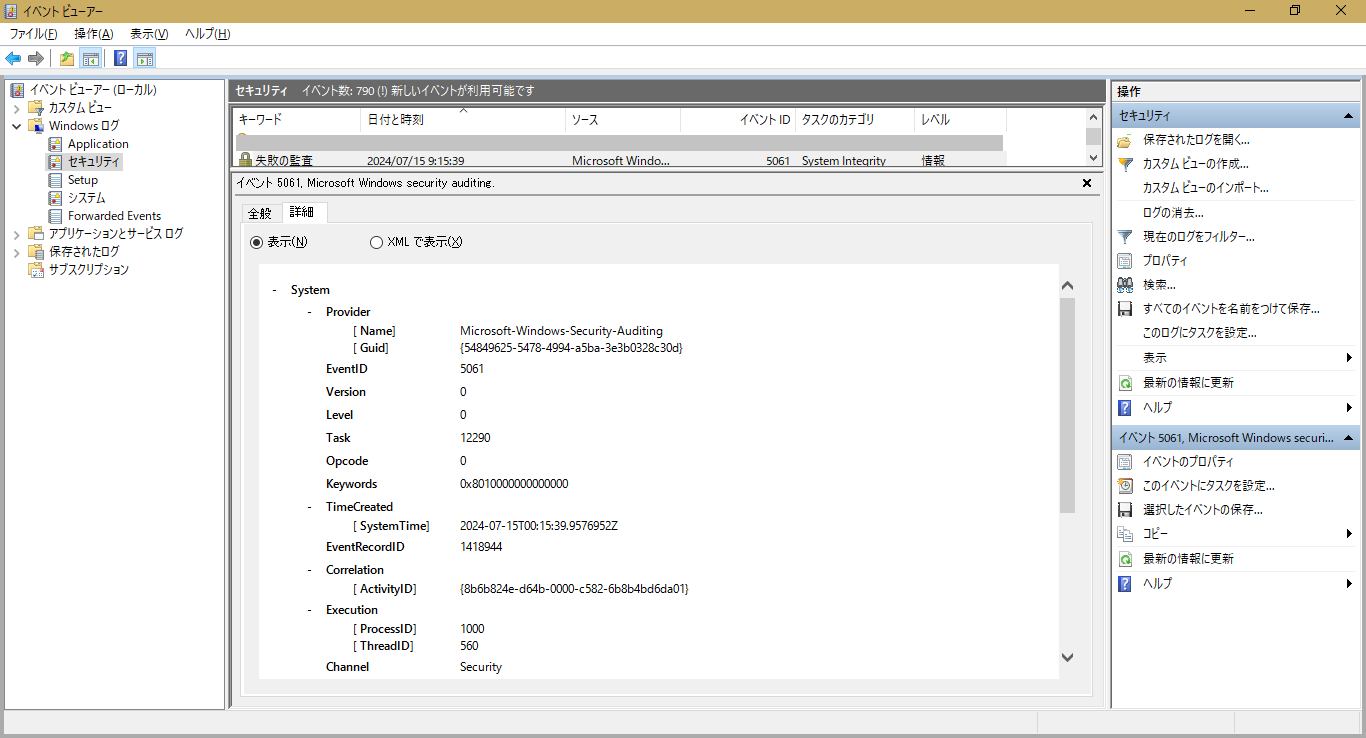Sort by 日付と時刻 column header
Image resolution: width=1366 pixels, height=738 pixels.
463,120
